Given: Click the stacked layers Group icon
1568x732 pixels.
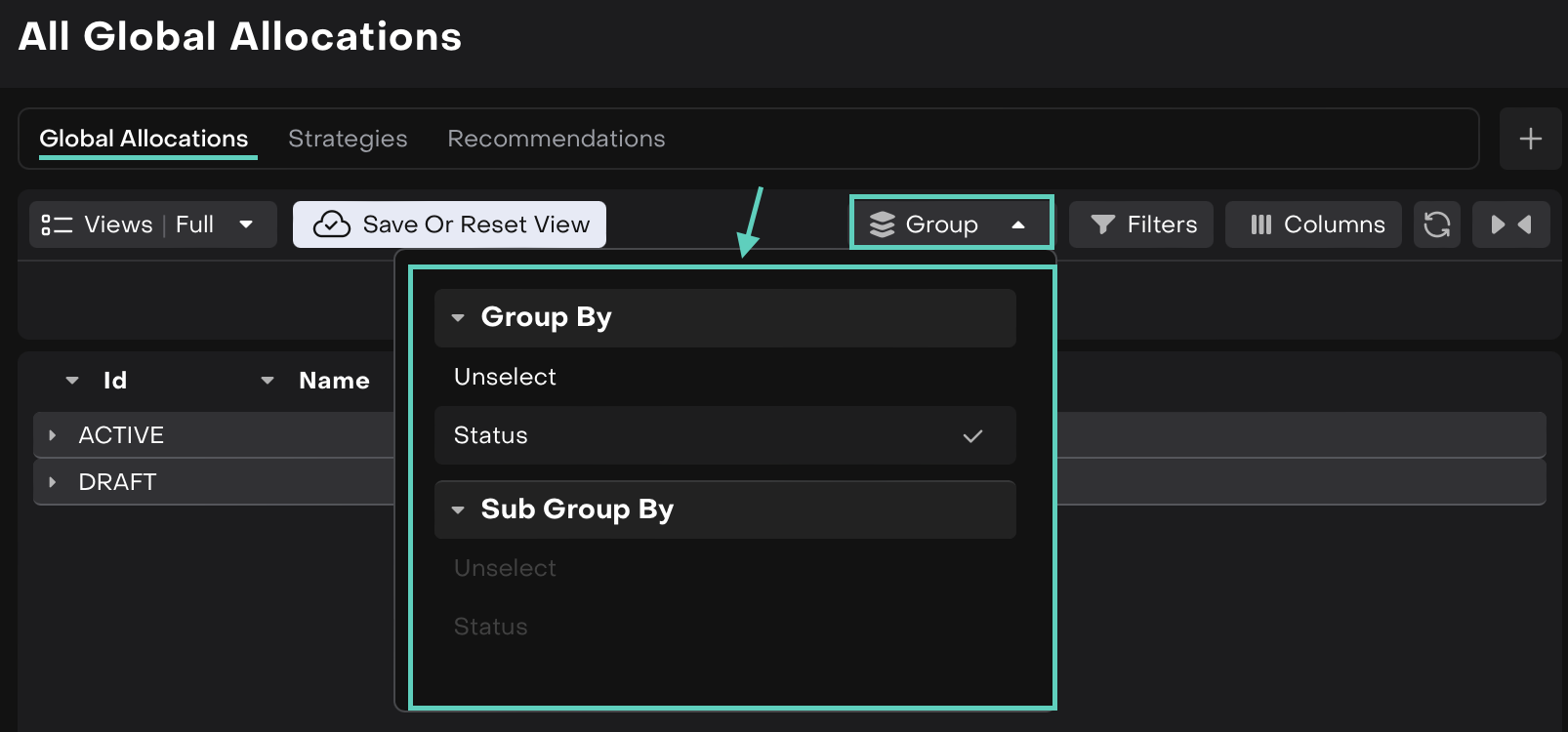Looking at the screenshot, I should pyautogui.click(x=882, y=224).
